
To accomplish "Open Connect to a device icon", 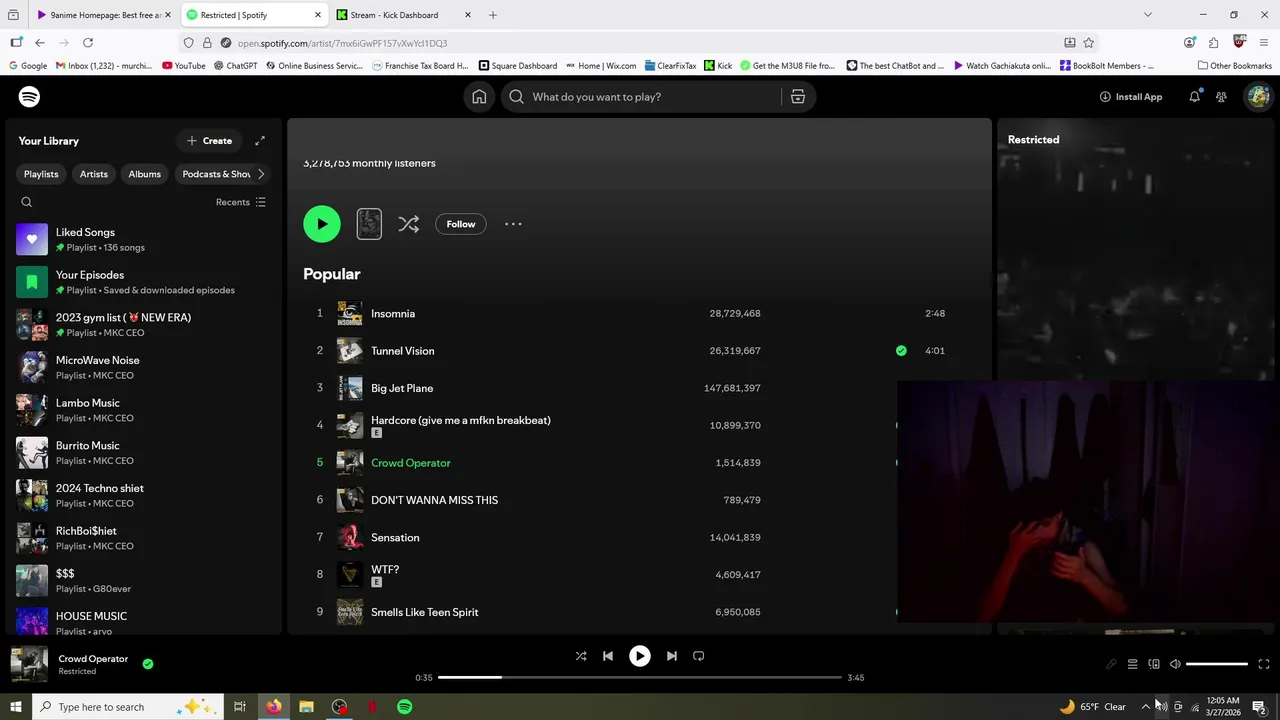I will pos(1154,664).
